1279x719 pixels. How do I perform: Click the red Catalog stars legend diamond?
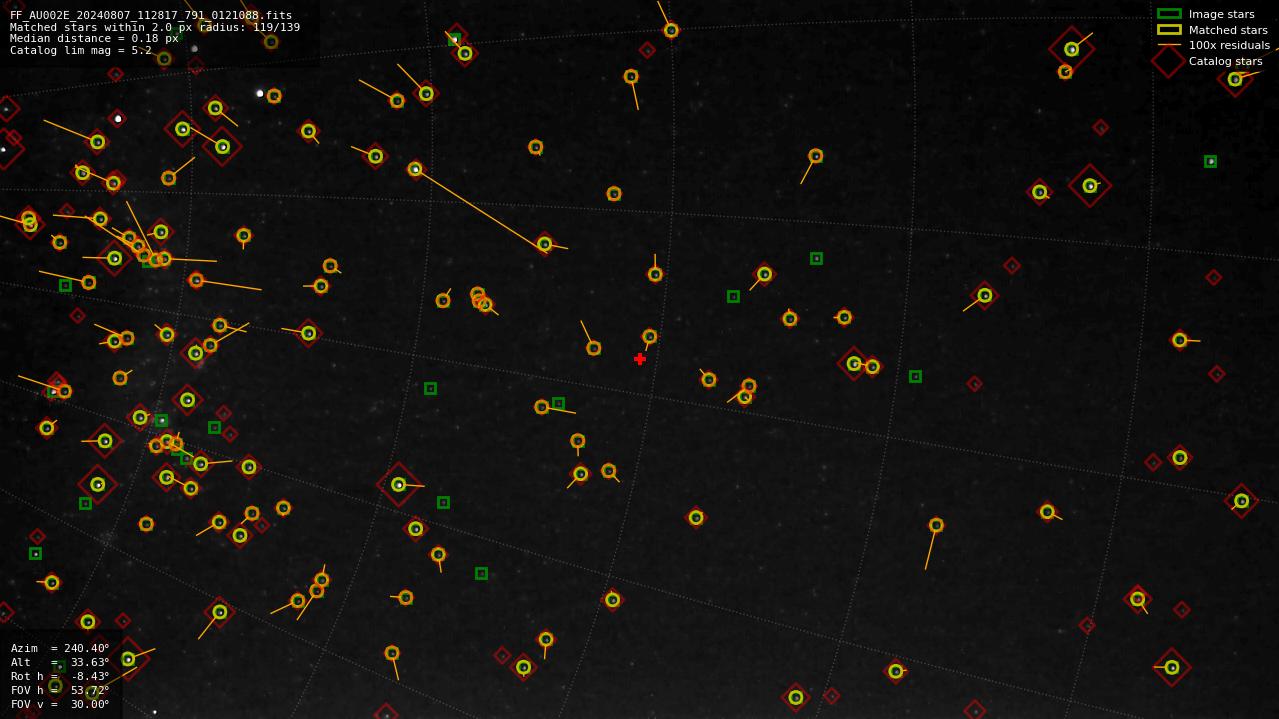pos(1169,61)
